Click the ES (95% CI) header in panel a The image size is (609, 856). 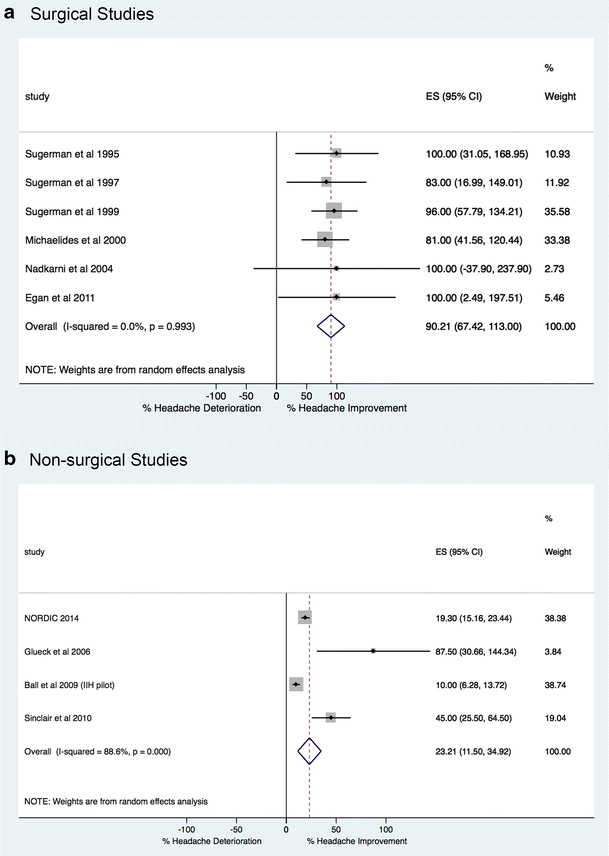[x=453, y=97]
